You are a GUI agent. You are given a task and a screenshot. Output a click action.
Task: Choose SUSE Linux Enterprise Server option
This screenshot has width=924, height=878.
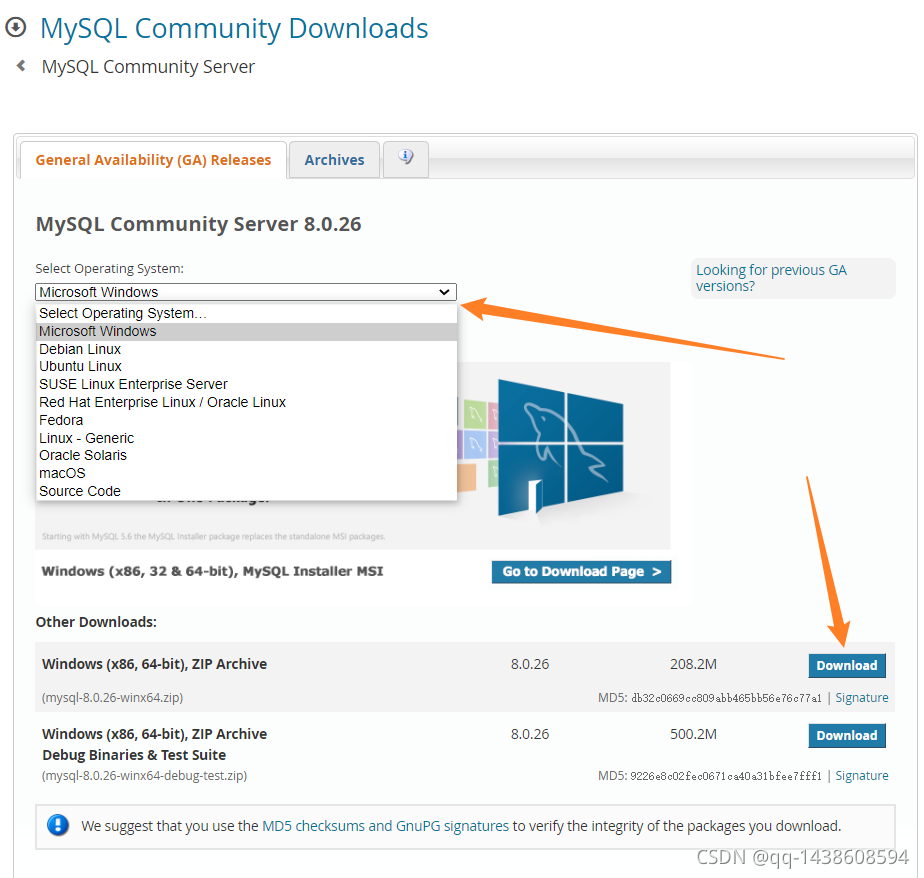[246, 384]
